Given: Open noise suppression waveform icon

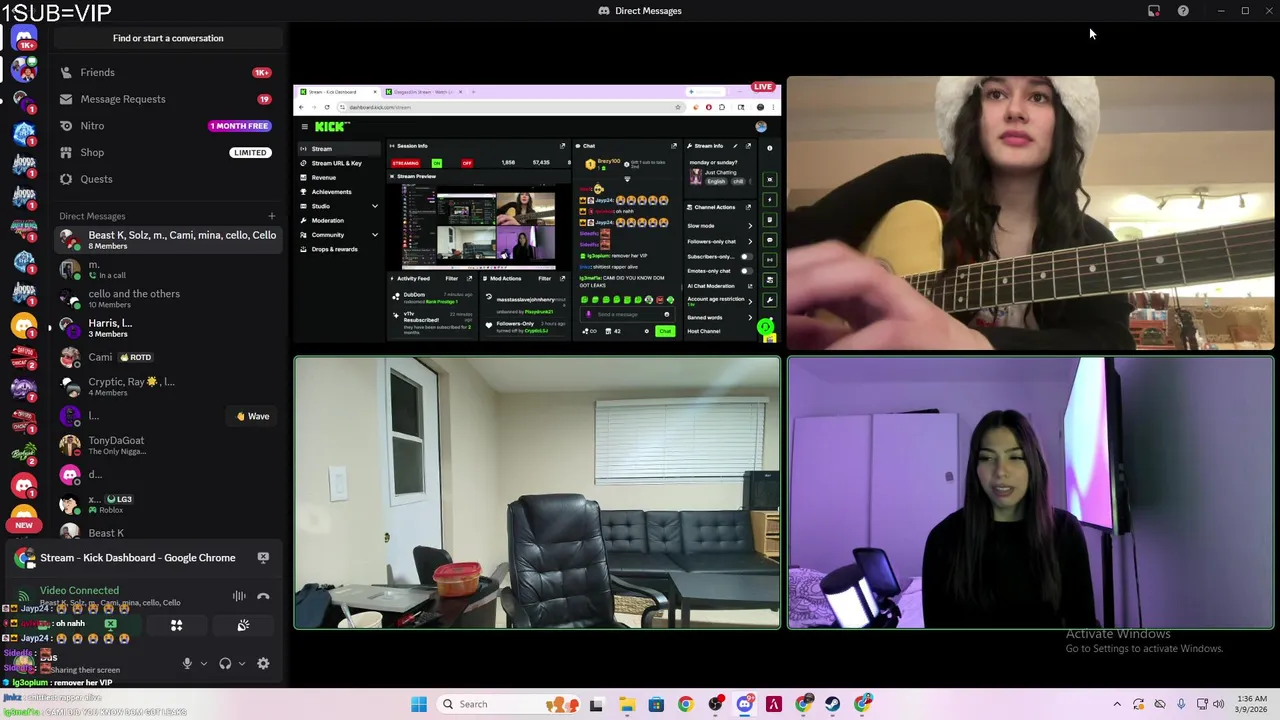Looking at the screenshot, I should (x=239, y=597).
